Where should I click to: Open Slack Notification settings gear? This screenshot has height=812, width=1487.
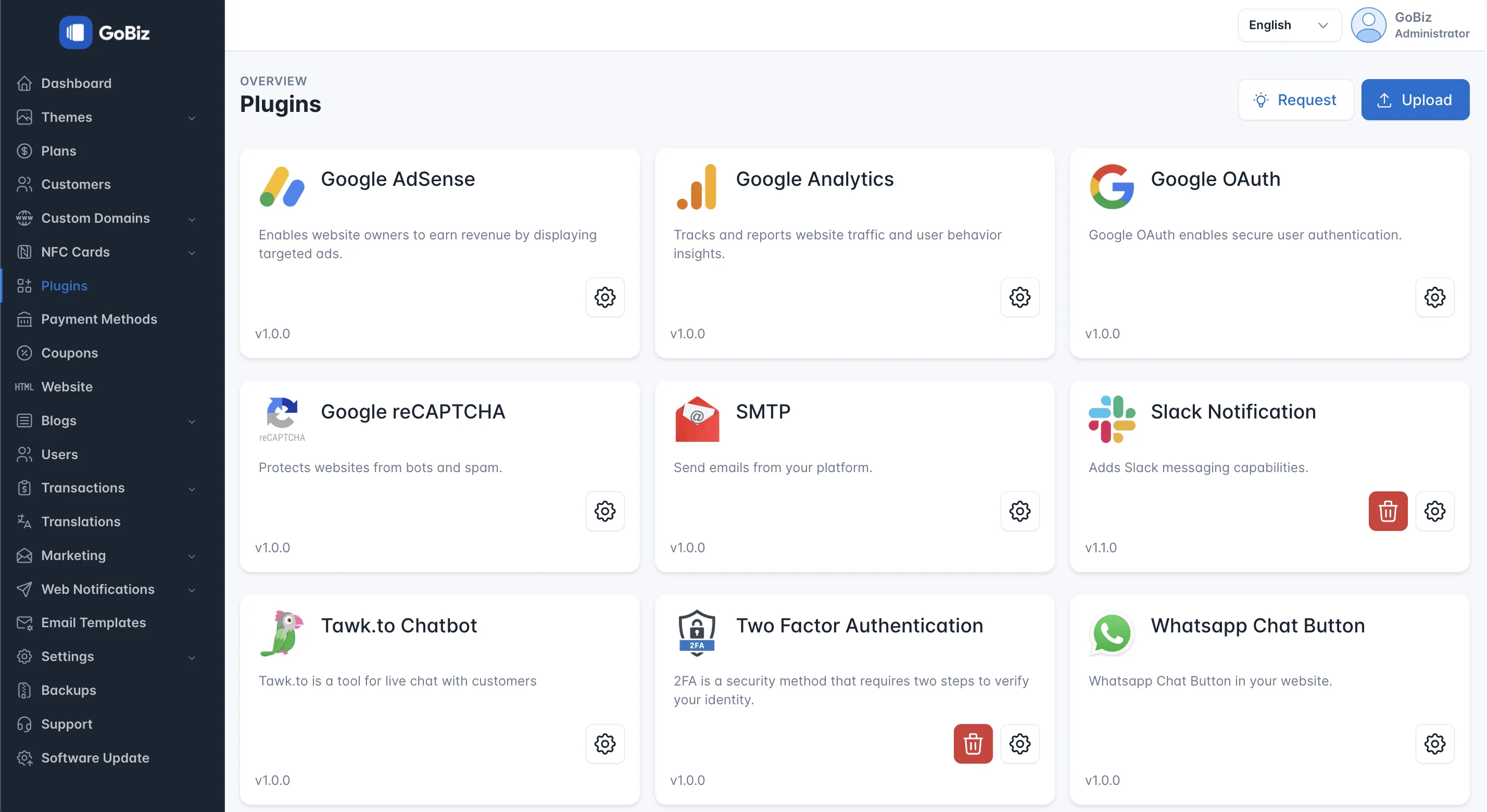[x=1434, y=511]
